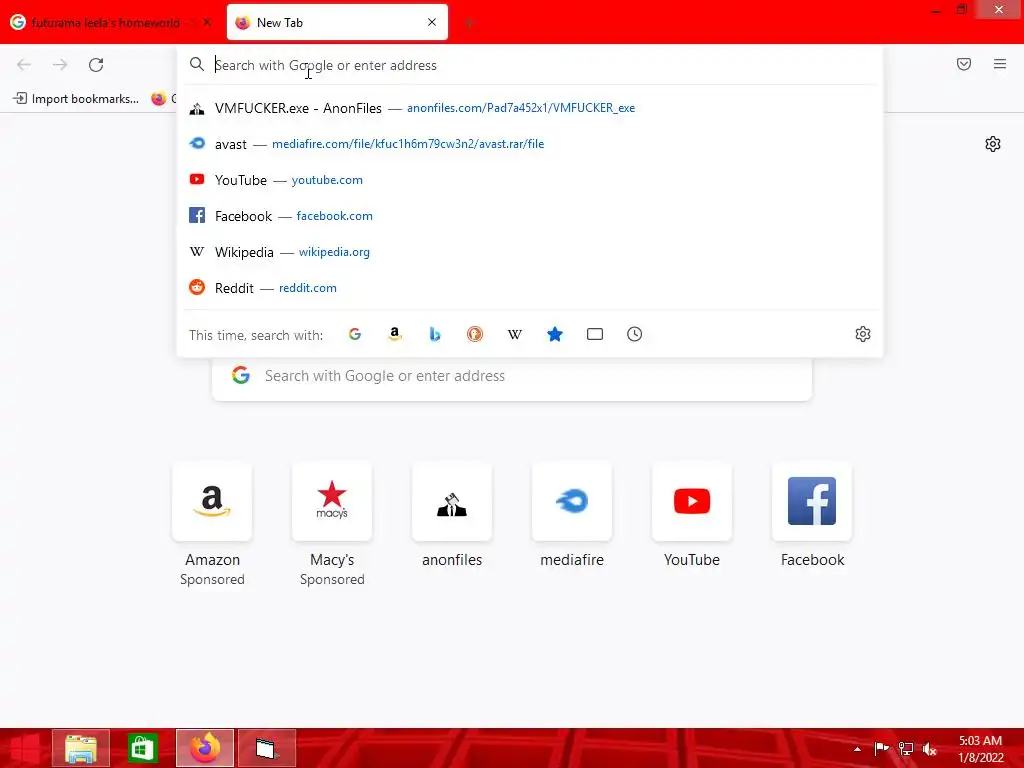This screenshot has width=1024, height=768.
Task: Open Wikipedia wikipedia.org suggestion
Action: [x=530, y=252]
